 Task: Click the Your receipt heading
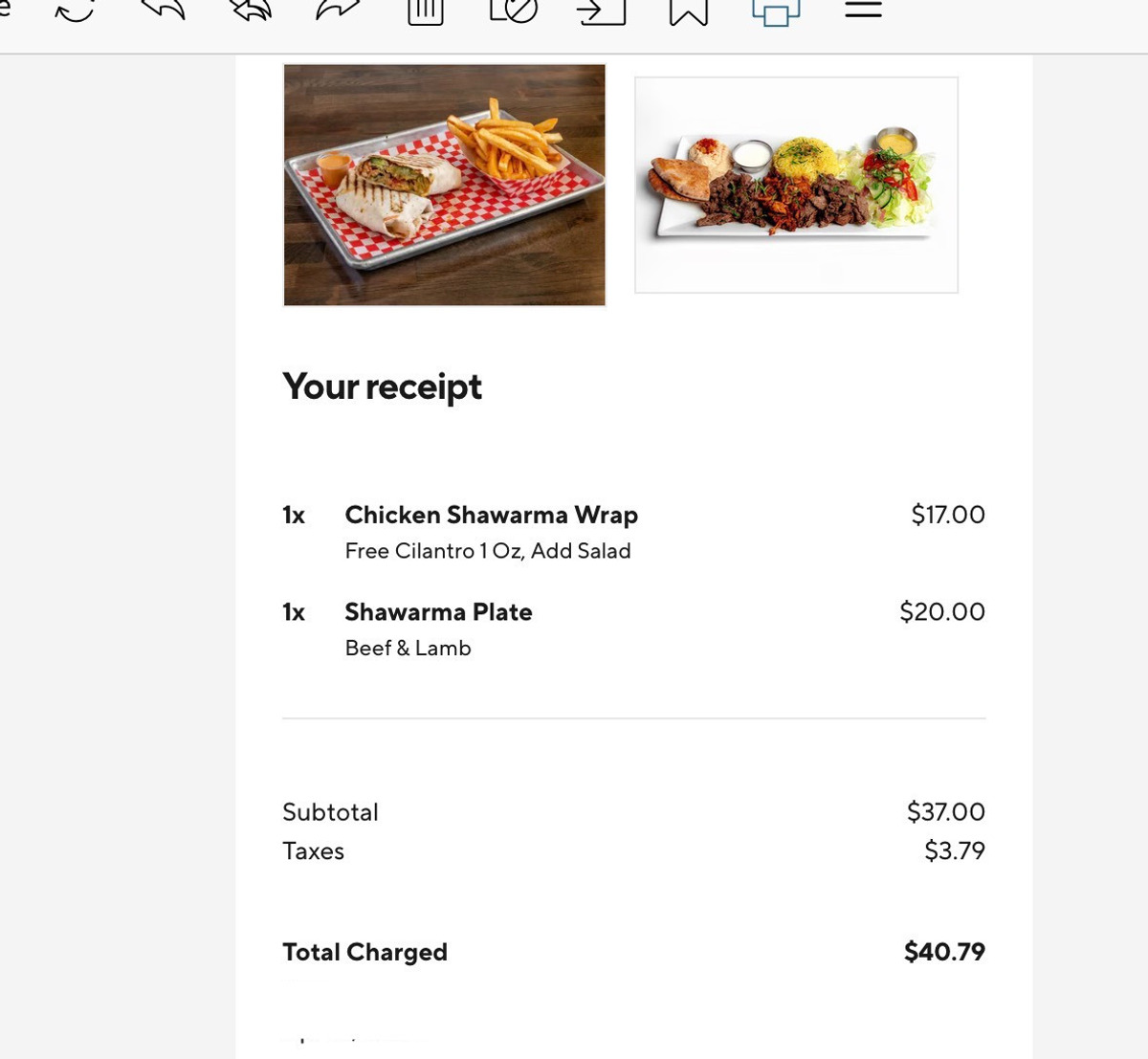pyautogui.click(x=382, y=386)
